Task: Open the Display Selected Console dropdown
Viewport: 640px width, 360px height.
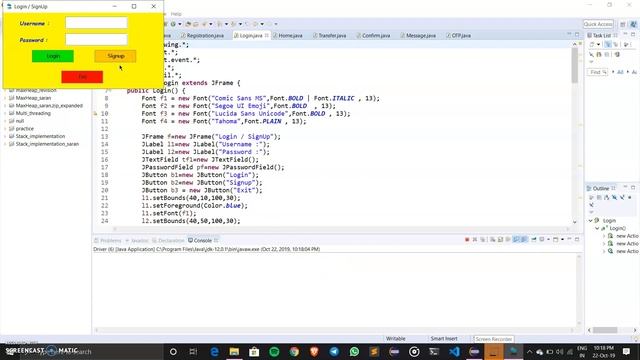Action: coord(548,240)
